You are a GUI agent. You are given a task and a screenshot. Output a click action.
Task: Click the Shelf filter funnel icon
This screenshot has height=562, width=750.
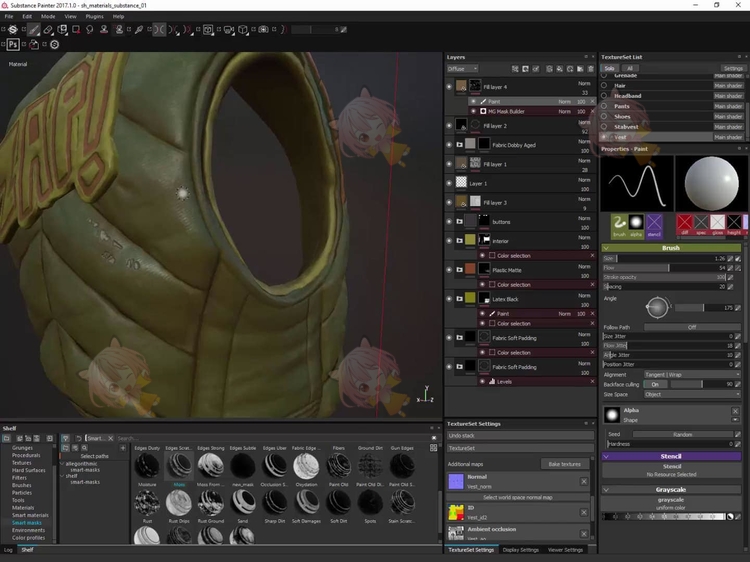[66, 438]
